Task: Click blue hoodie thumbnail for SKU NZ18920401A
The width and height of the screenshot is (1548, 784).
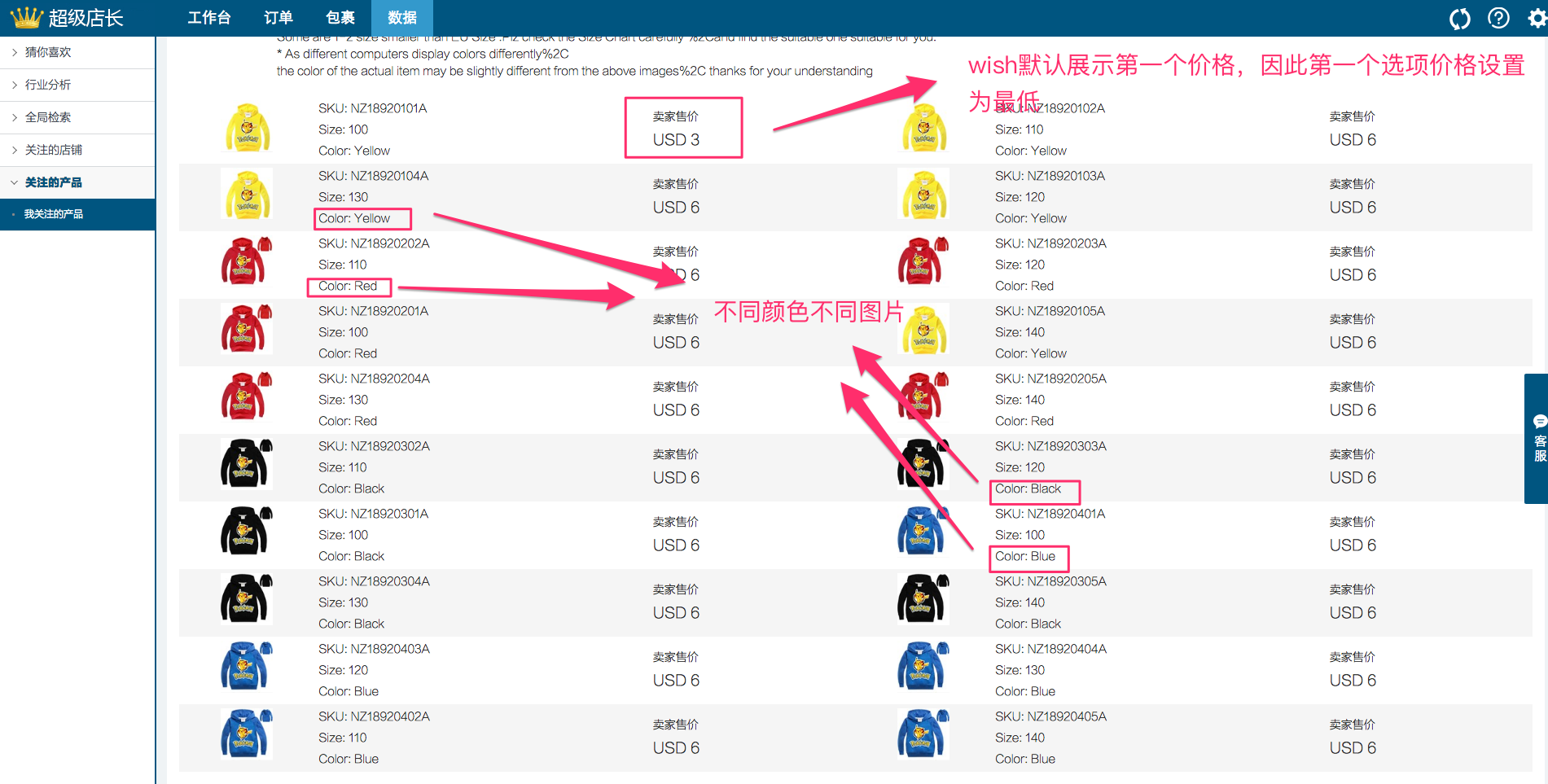Action: coord(923,532)
